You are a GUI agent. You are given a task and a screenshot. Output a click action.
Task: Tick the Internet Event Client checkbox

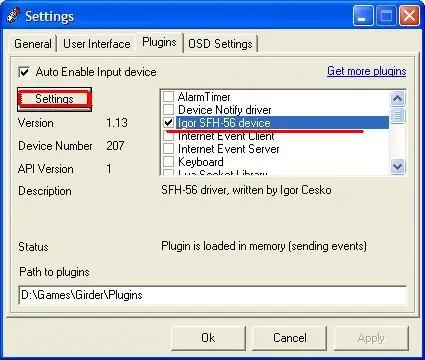tap(168, 136)
